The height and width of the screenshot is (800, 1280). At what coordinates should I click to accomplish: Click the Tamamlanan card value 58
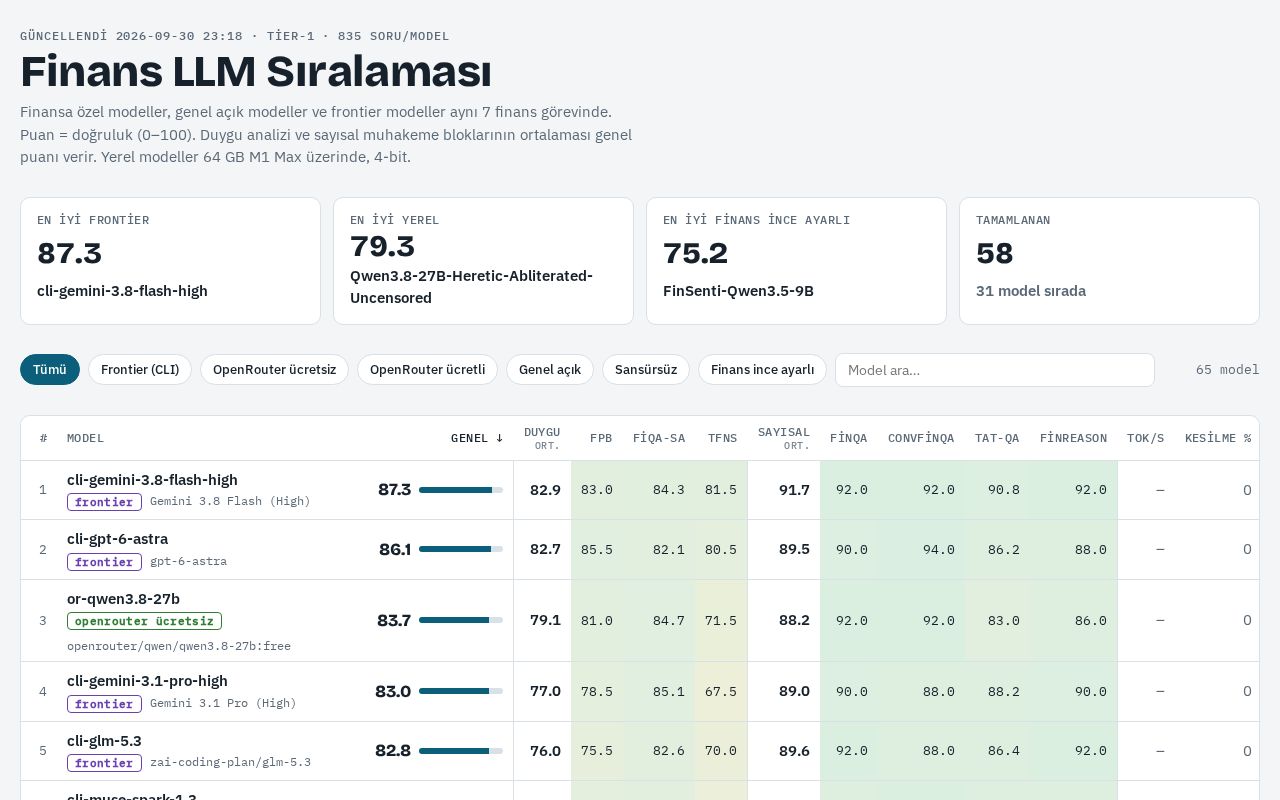pos(995,254)
